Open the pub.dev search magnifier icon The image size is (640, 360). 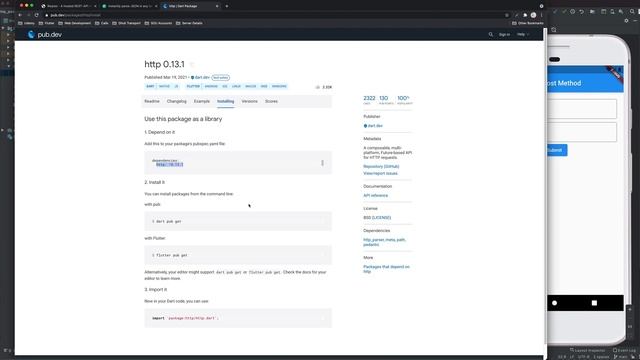[x=491, y=35]
